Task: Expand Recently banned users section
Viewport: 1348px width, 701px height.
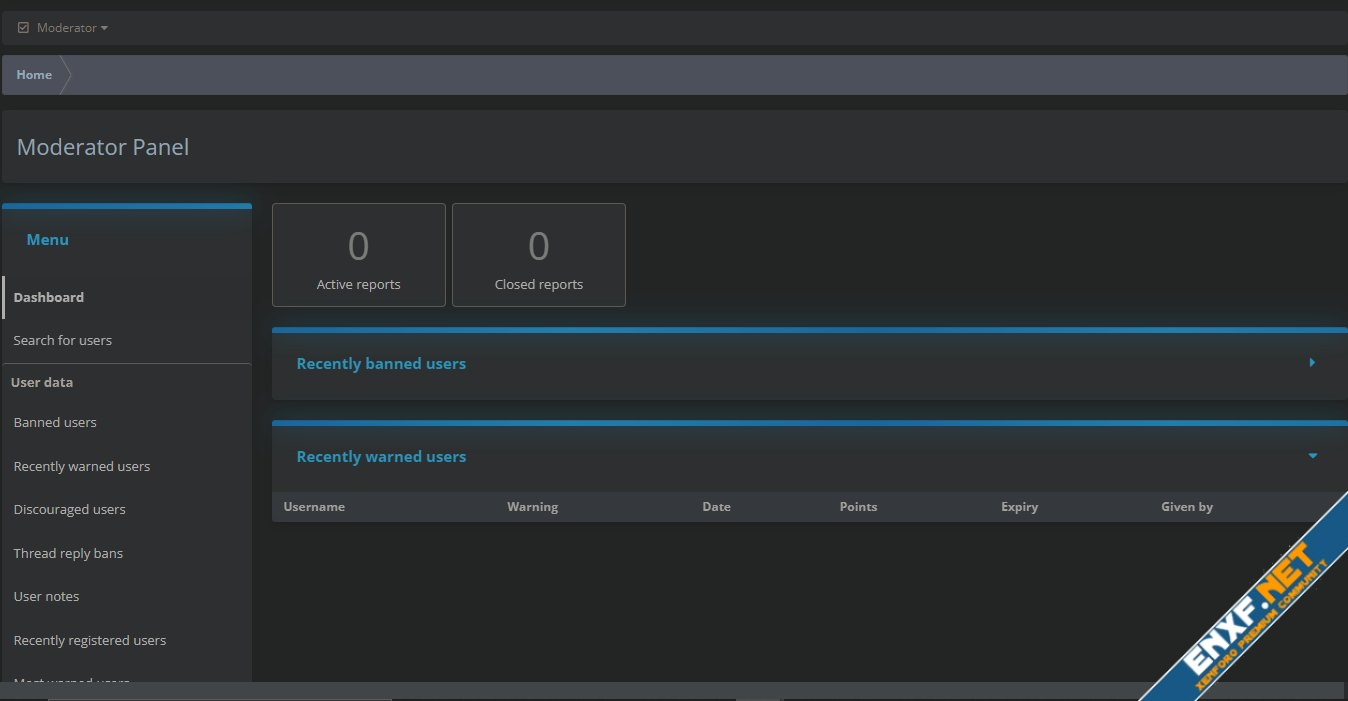Action: pos(1312,363)
